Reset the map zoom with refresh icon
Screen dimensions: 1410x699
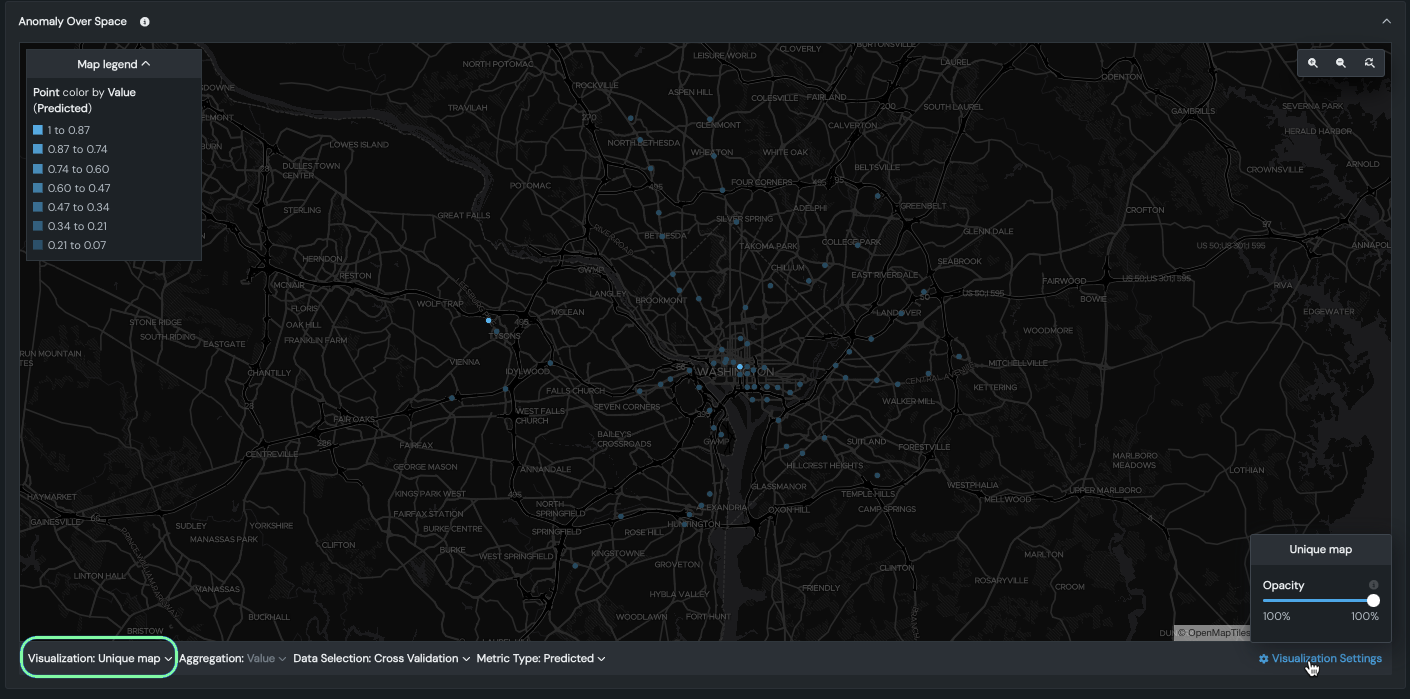pos(1369,63)
